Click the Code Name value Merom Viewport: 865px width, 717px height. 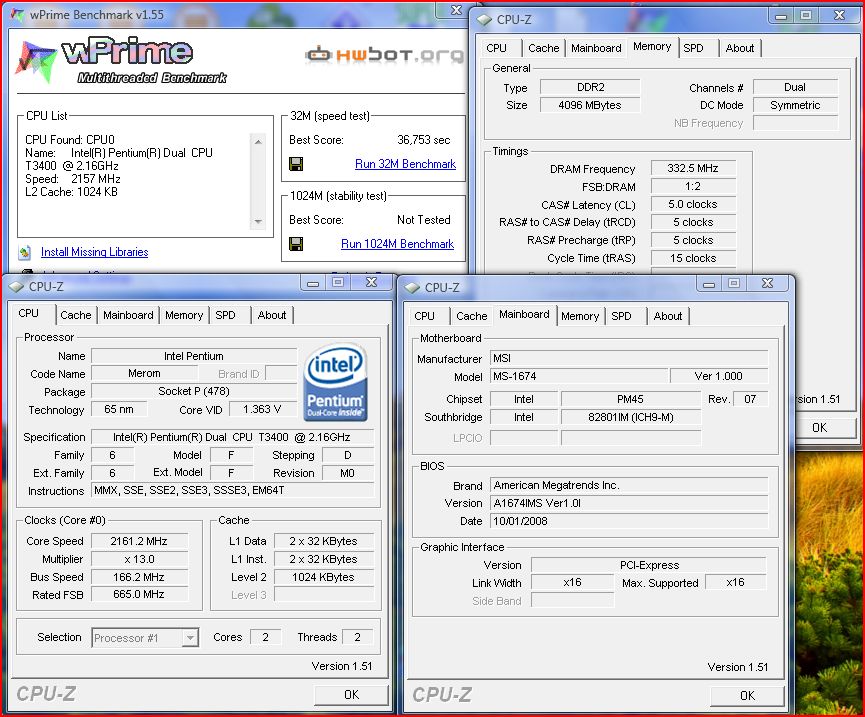145,373
